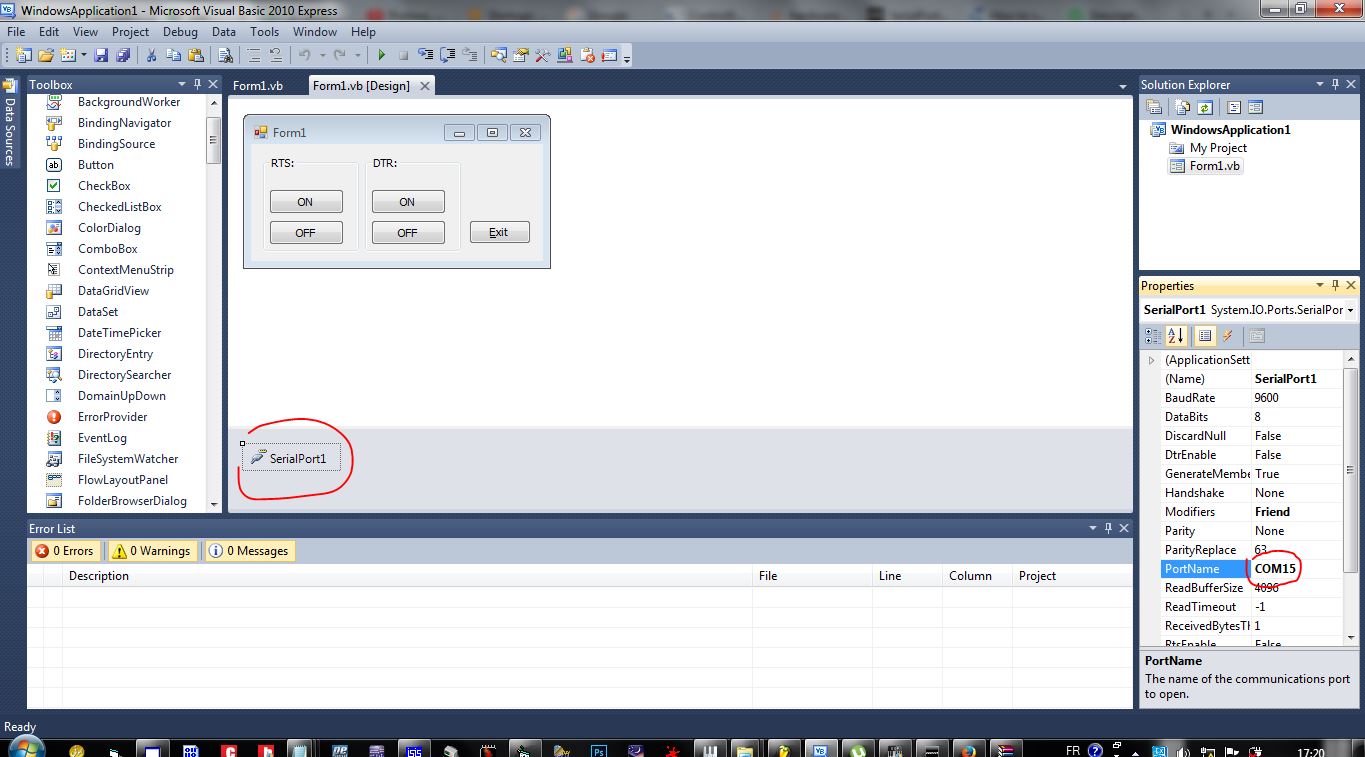Open the Redo history dropdown arrow
The image size is (1365, 757).
click(x=357, y=55)
